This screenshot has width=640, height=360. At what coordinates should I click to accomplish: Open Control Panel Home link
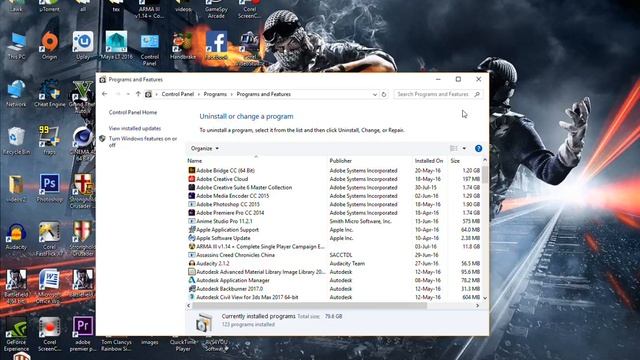tap(133, 112)
